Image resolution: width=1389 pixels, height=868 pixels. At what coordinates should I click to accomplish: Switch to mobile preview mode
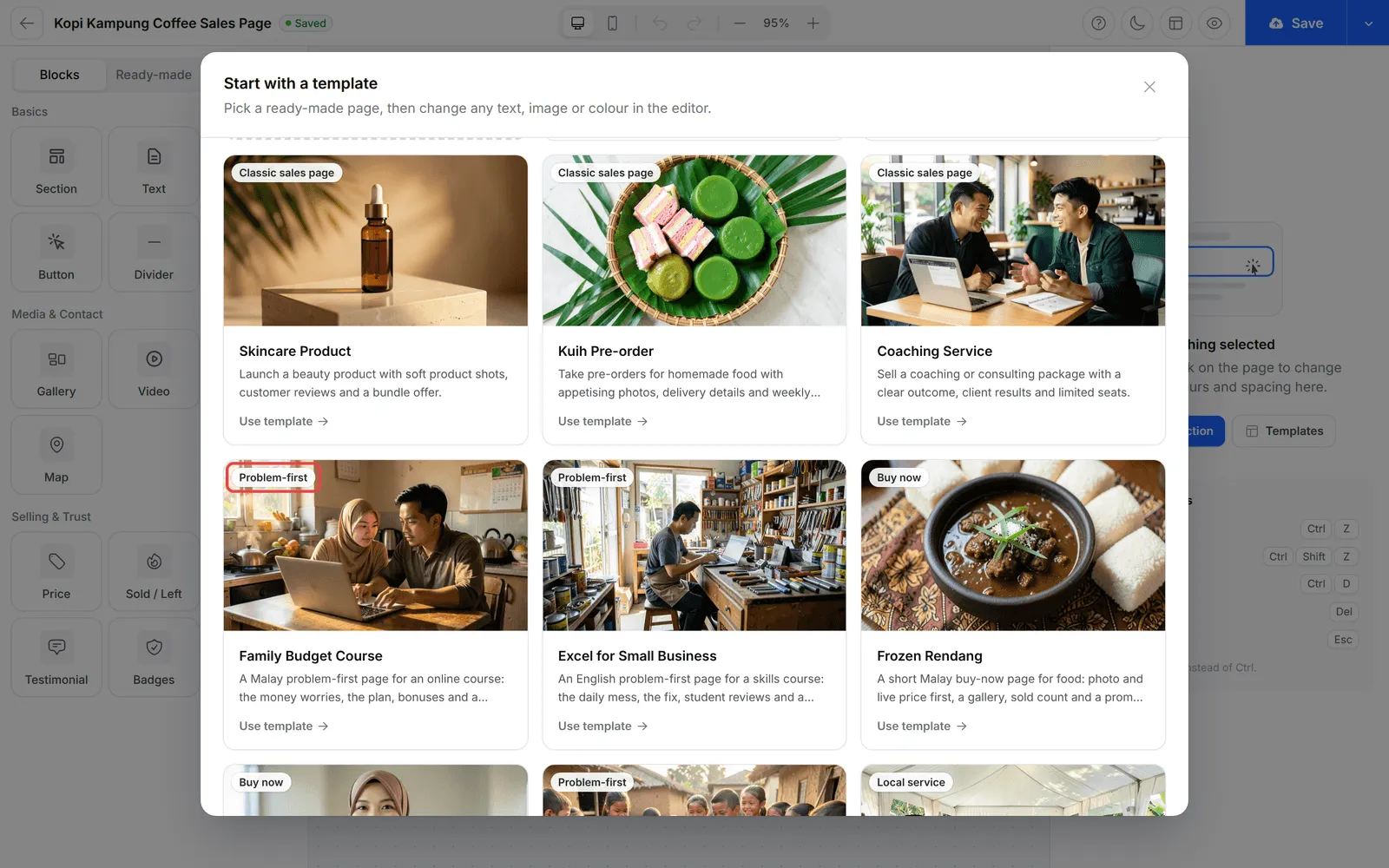pos(612,23)
